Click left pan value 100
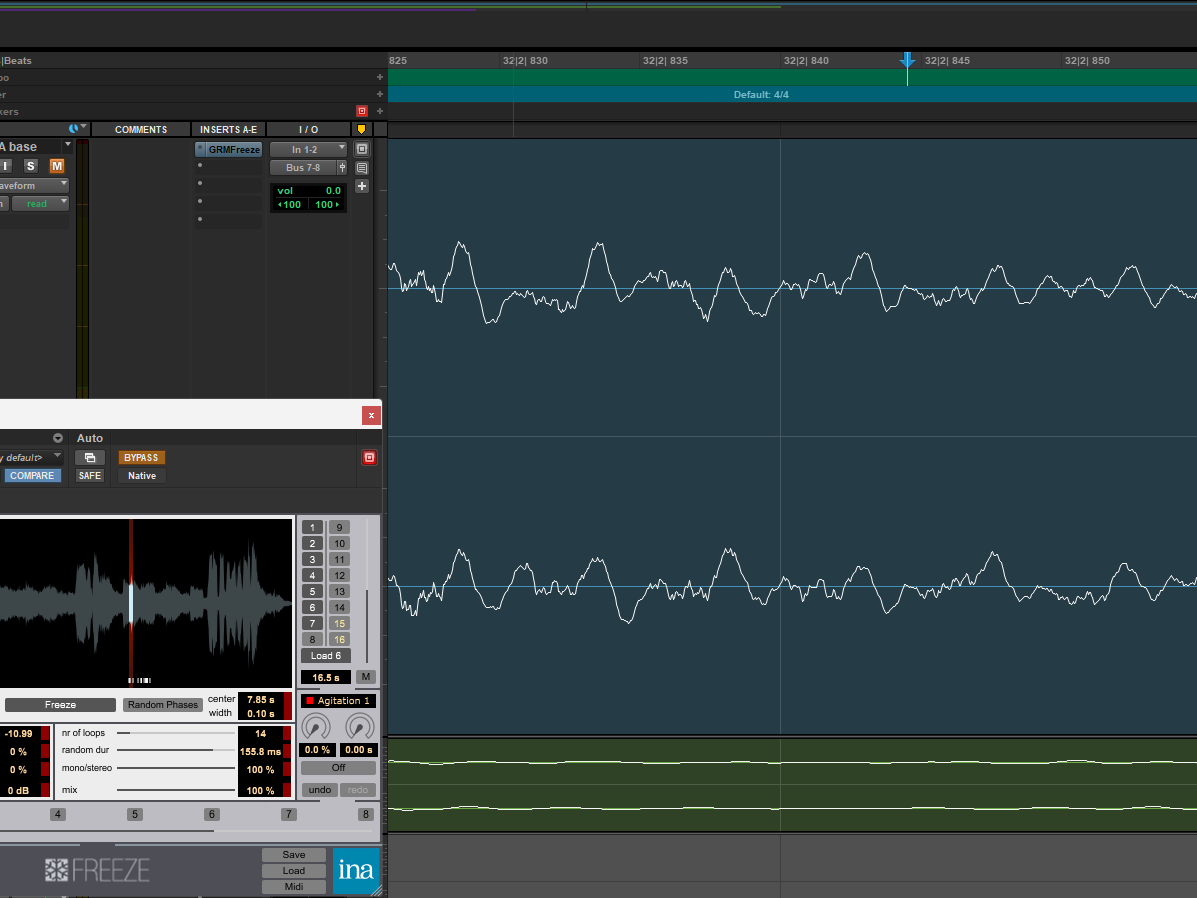The width and height of the screenshot is (1197, 898). [x=289, y=205]
